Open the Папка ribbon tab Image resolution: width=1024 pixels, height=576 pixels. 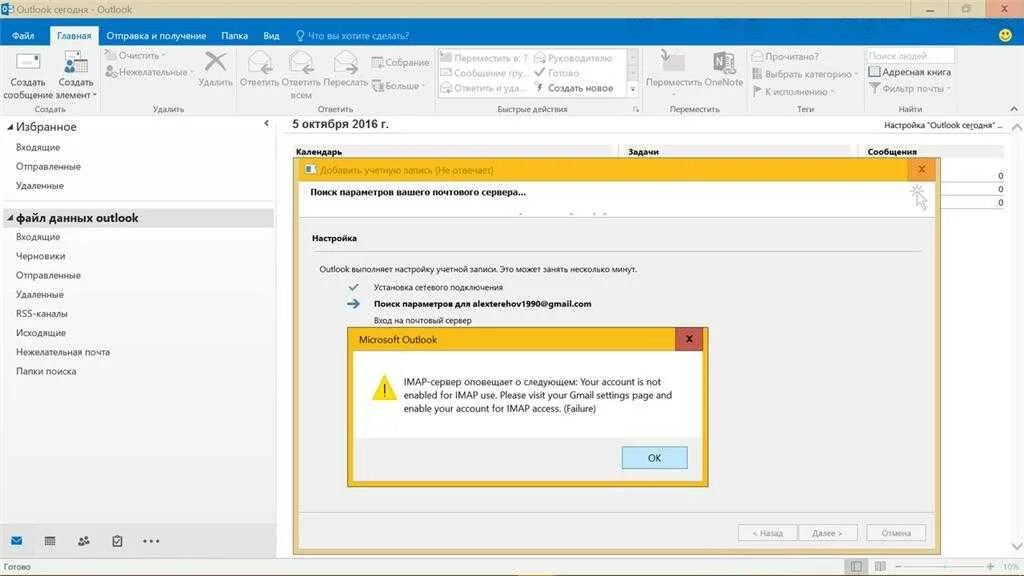point(234,35)
